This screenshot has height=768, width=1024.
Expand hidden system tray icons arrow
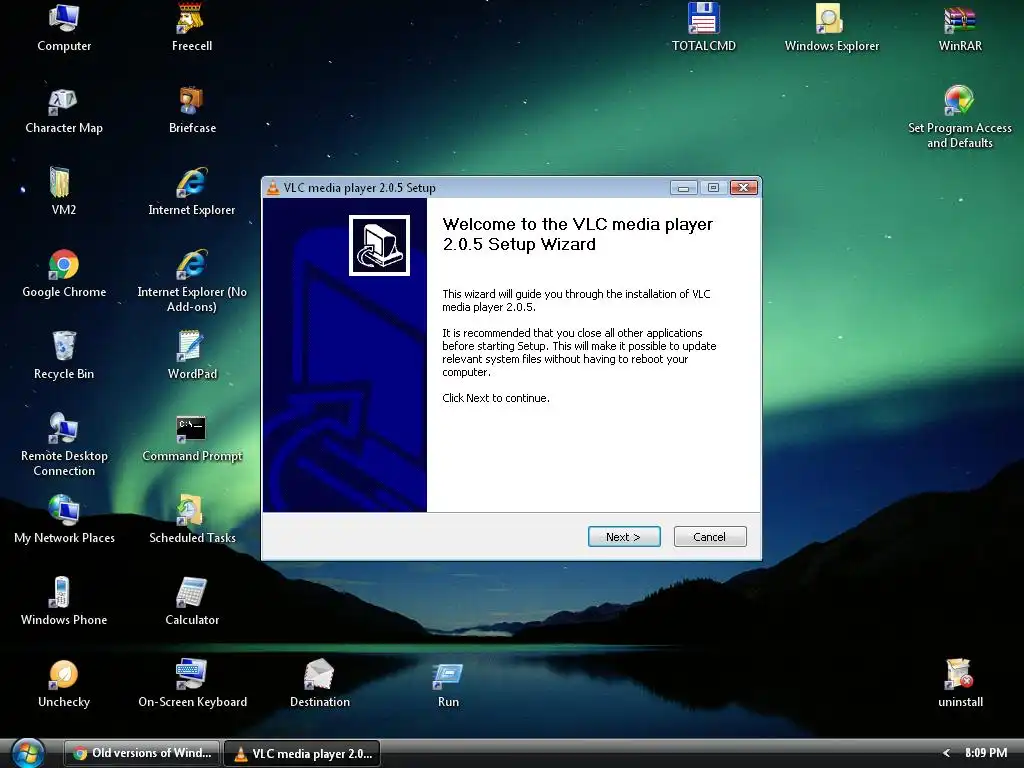946,753
